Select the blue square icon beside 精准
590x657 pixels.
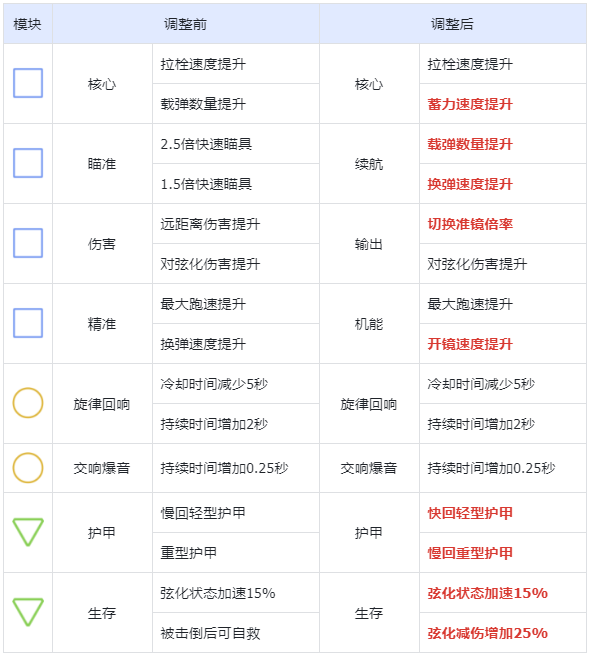click(x=28, y=323)
